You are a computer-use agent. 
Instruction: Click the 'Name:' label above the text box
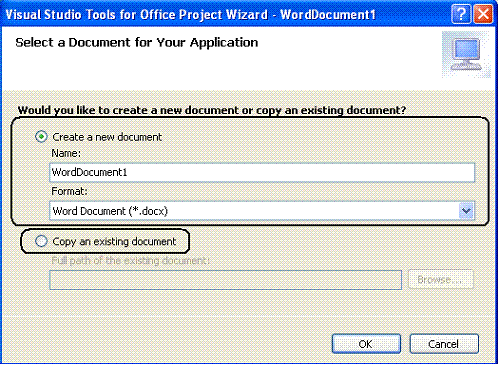(x=66, y=153)
